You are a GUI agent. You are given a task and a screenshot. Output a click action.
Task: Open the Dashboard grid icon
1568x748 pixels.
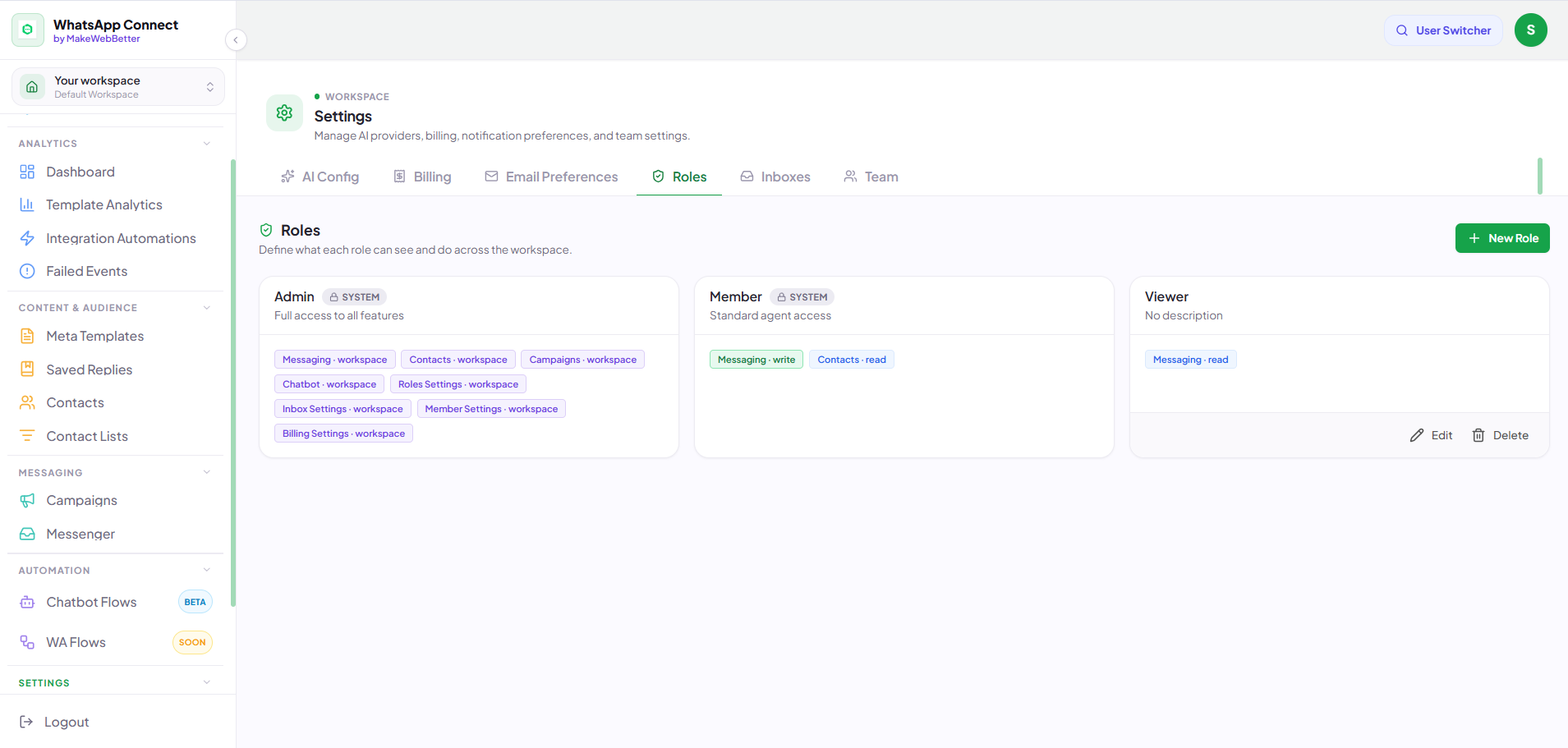point(27,172)
